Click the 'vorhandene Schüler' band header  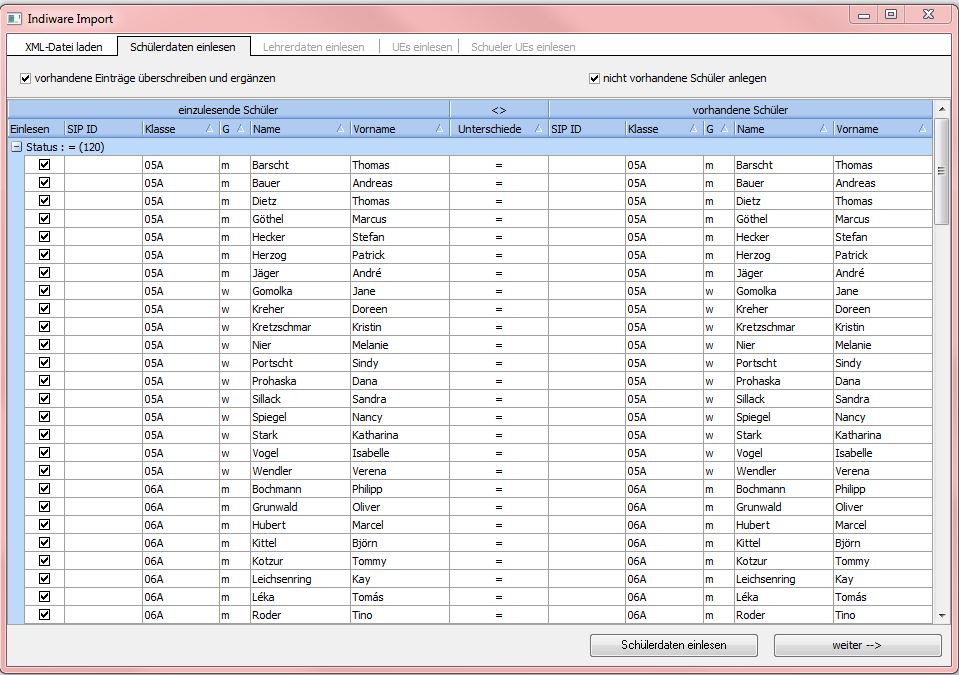click(x=740, y=110)
